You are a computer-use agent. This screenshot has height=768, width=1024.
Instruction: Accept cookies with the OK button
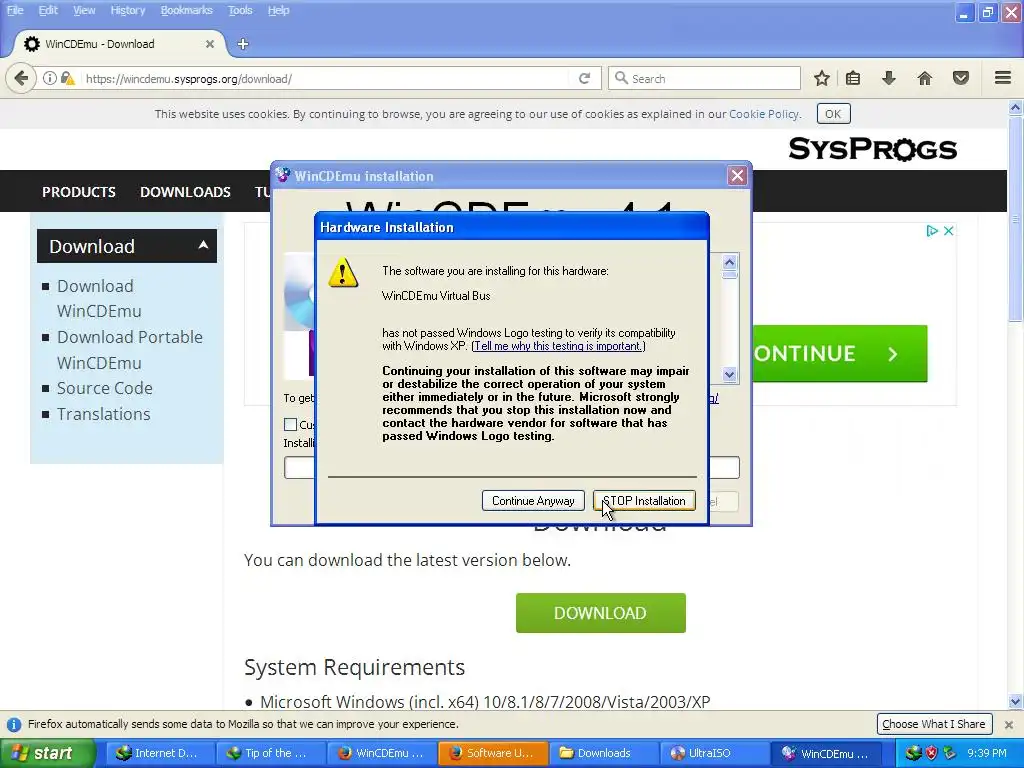pyautogui.click(x=833, y=114)
